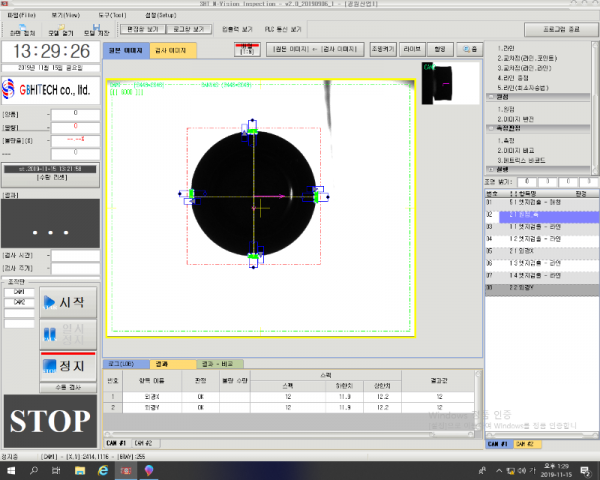Open Edge browser from the taskbar

coord(101,469)
